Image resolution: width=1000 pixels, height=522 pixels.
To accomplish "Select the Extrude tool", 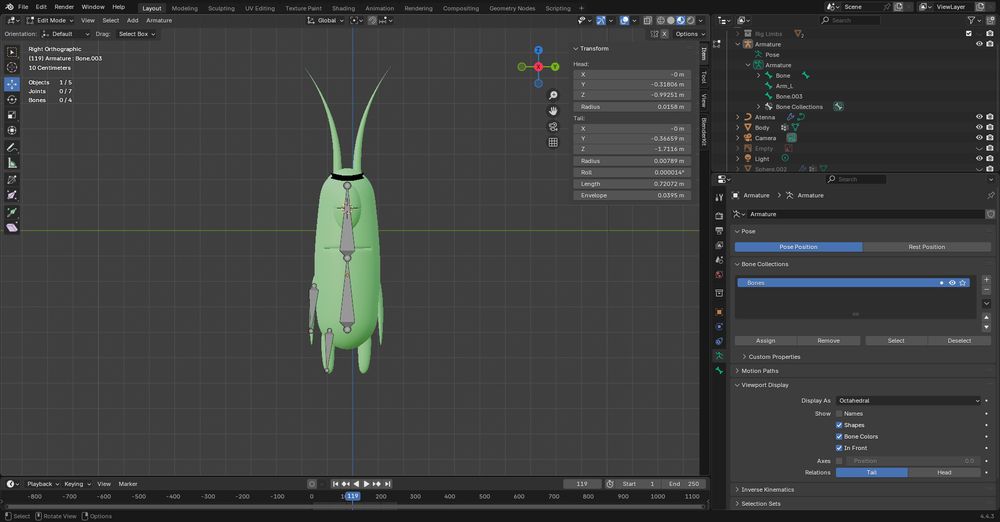I will pyautogui.click(x=12, y=212).
